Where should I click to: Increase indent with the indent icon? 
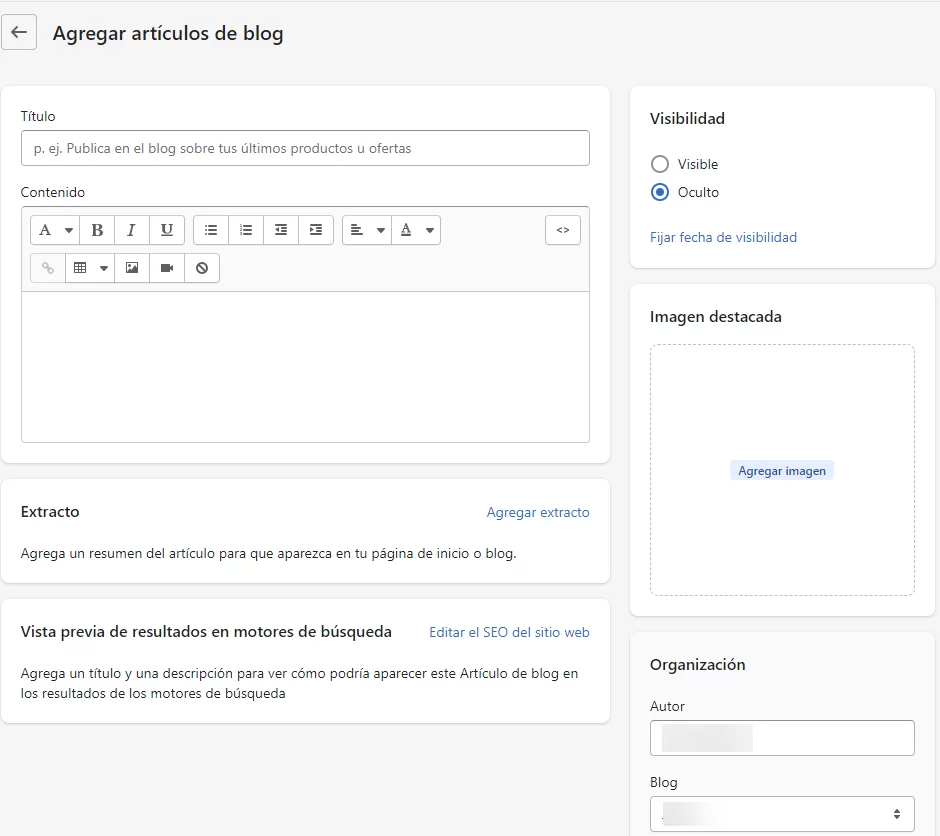pyautogui.click(x=315, y=230)
